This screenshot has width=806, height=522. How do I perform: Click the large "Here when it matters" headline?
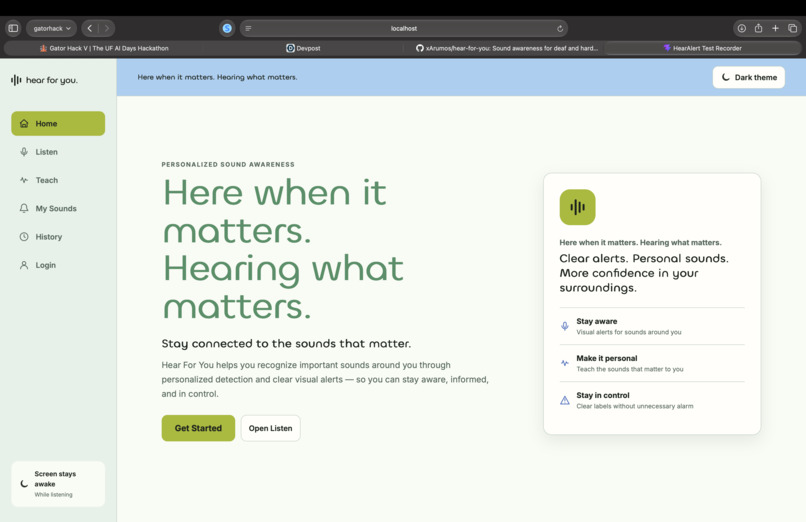pos(283,249)
